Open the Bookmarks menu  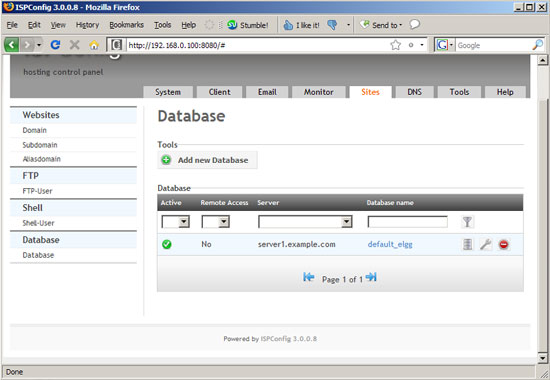pos(127,25)
